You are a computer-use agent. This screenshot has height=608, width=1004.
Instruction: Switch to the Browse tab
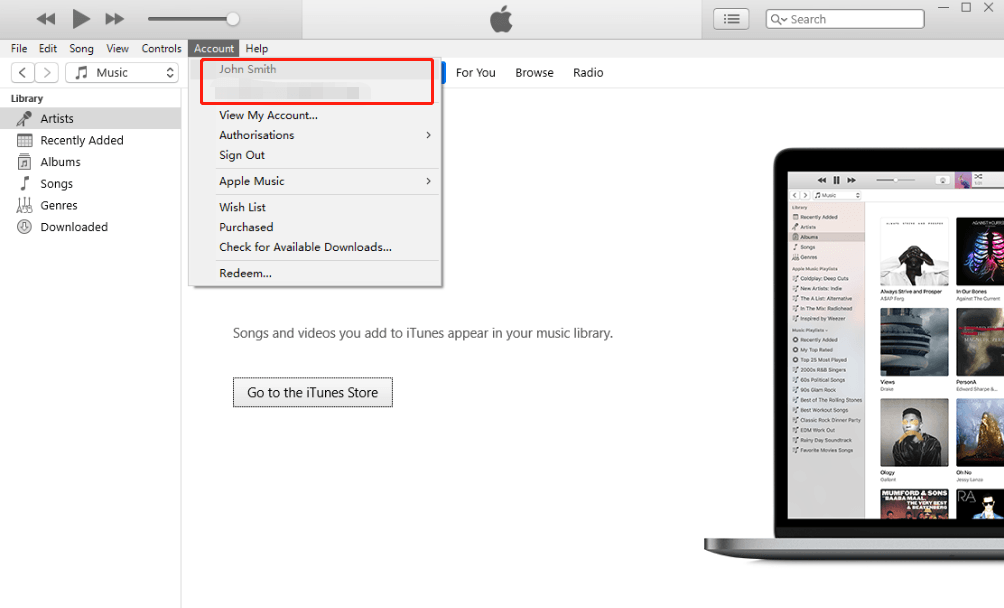[x=534, y=73]
